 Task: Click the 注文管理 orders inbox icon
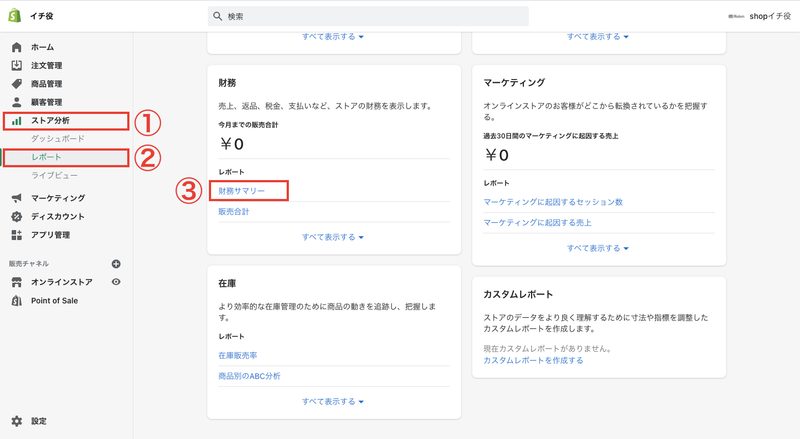tap(17, 65)
